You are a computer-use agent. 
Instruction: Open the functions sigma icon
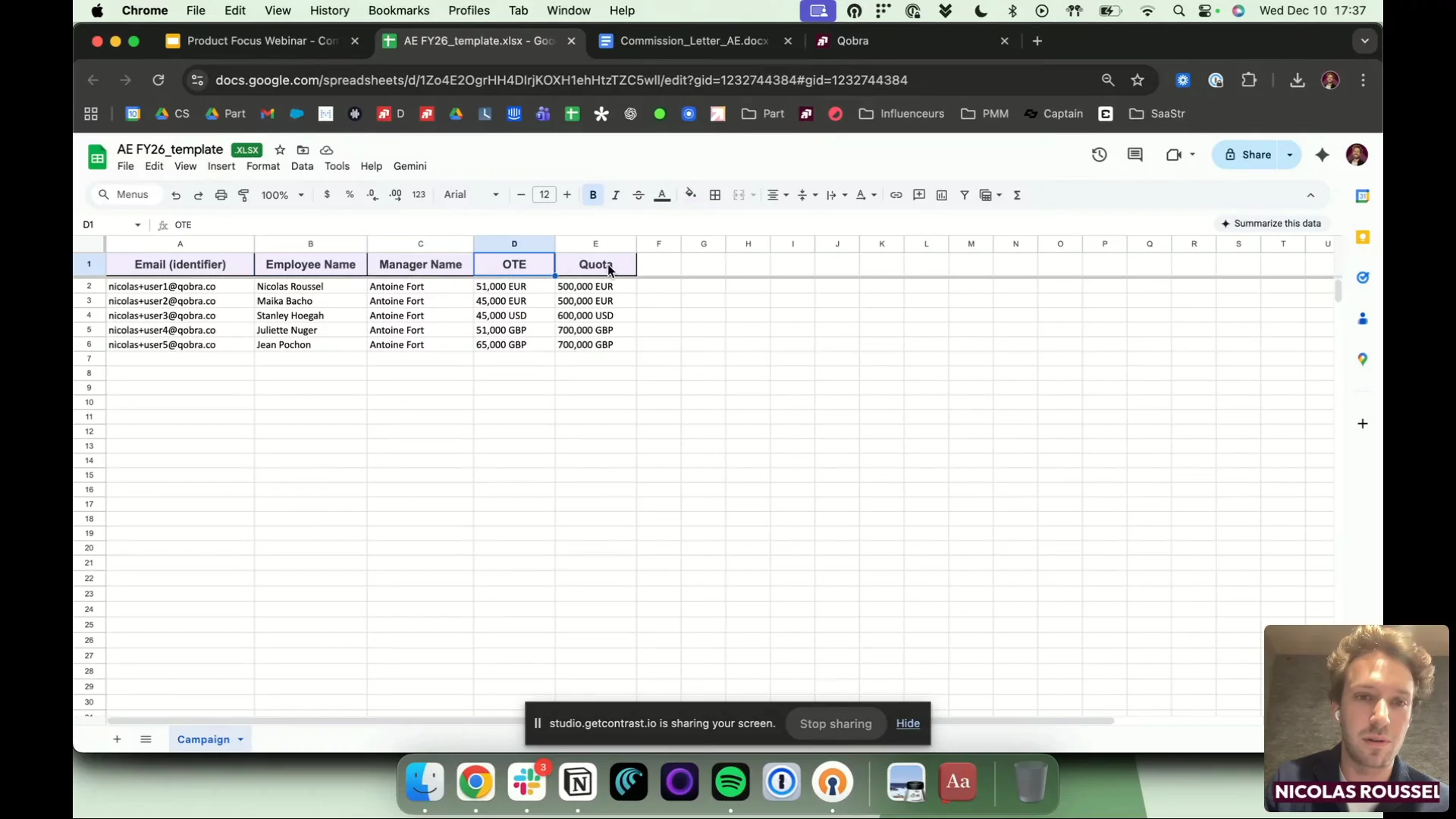point(1017,195)
